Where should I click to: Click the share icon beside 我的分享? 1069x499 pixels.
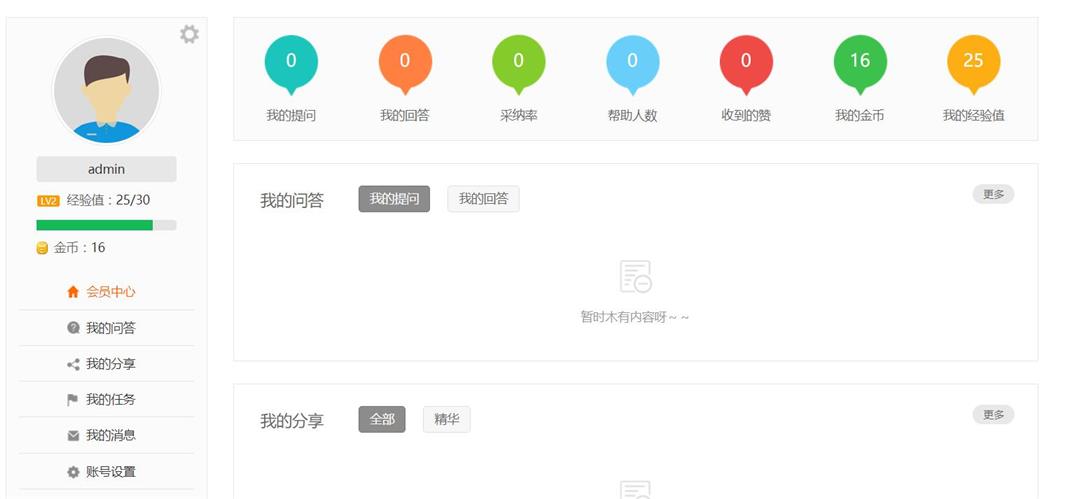tap(73, 364)
